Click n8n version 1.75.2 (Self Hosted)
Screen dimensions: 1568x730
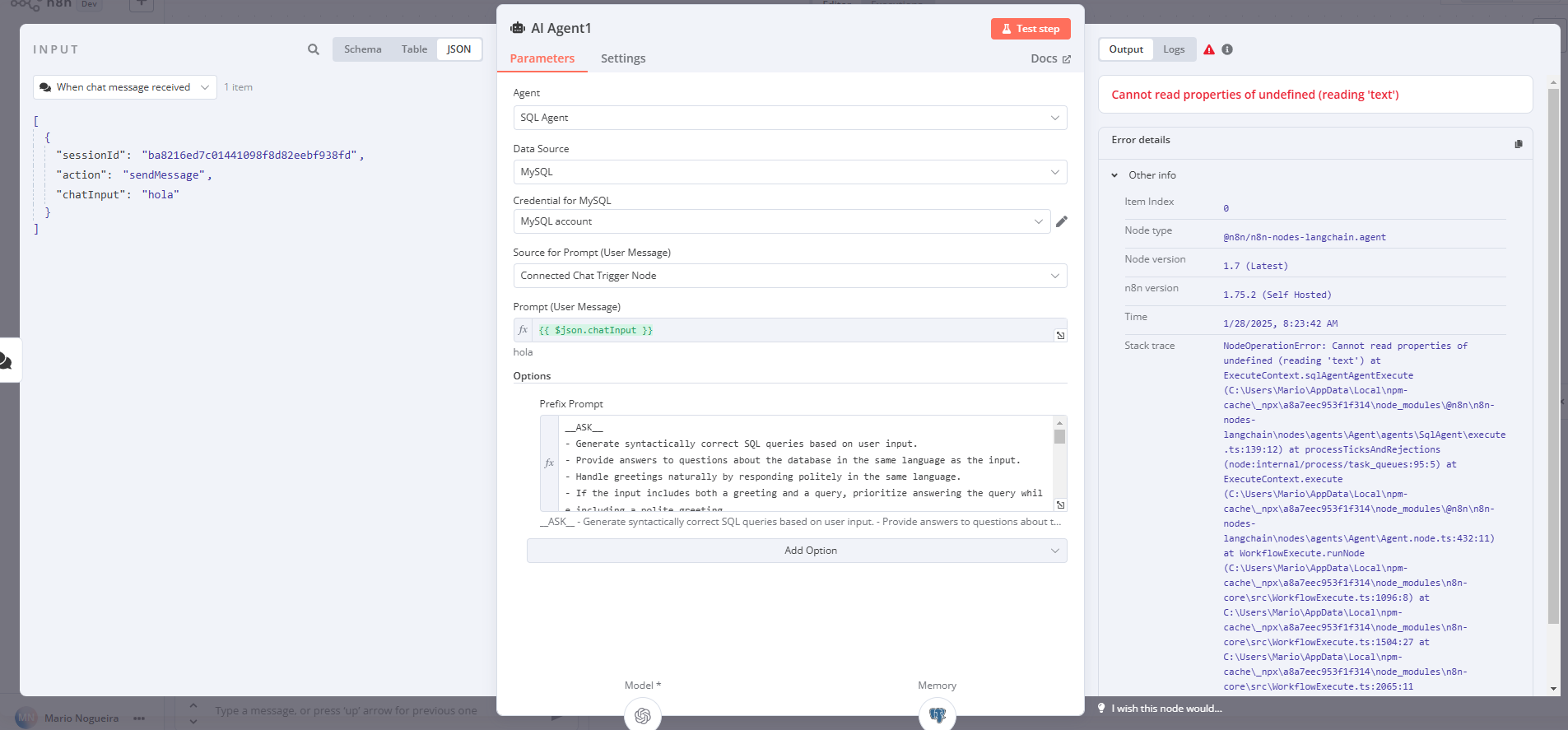pos(1277,295)
